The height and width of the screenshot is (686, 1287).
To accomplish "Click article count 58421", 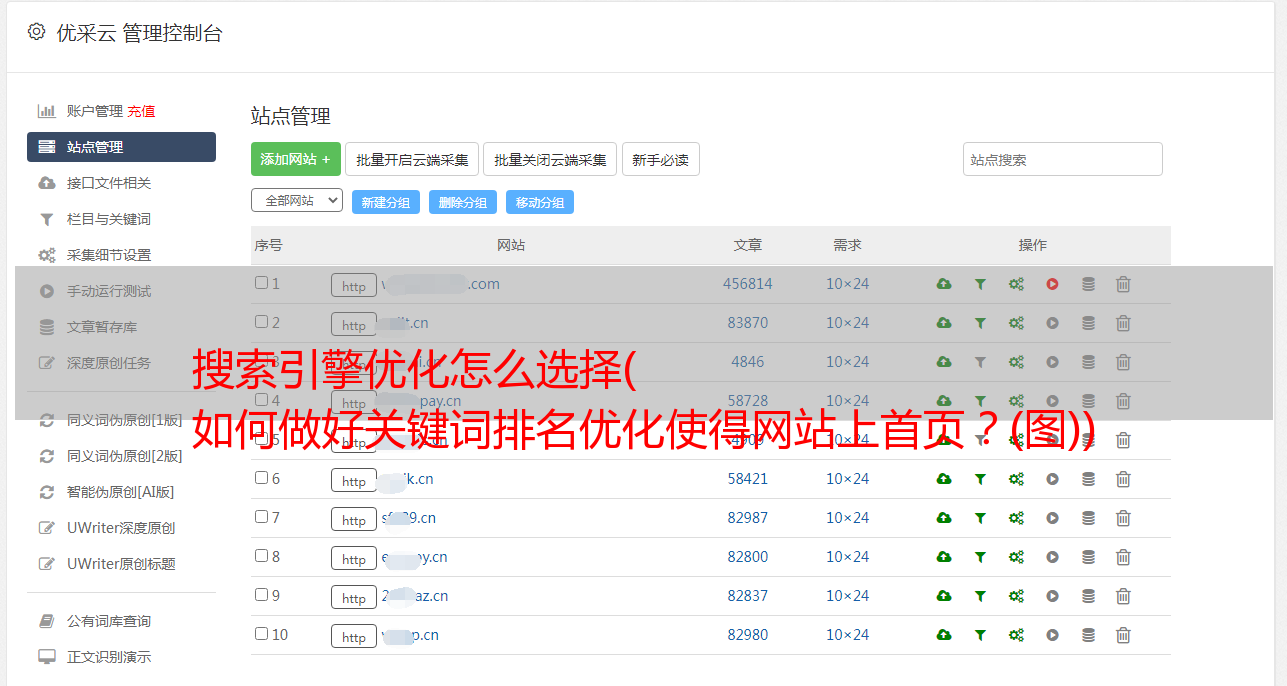I will pyautogui.click(x=748, y=479).
